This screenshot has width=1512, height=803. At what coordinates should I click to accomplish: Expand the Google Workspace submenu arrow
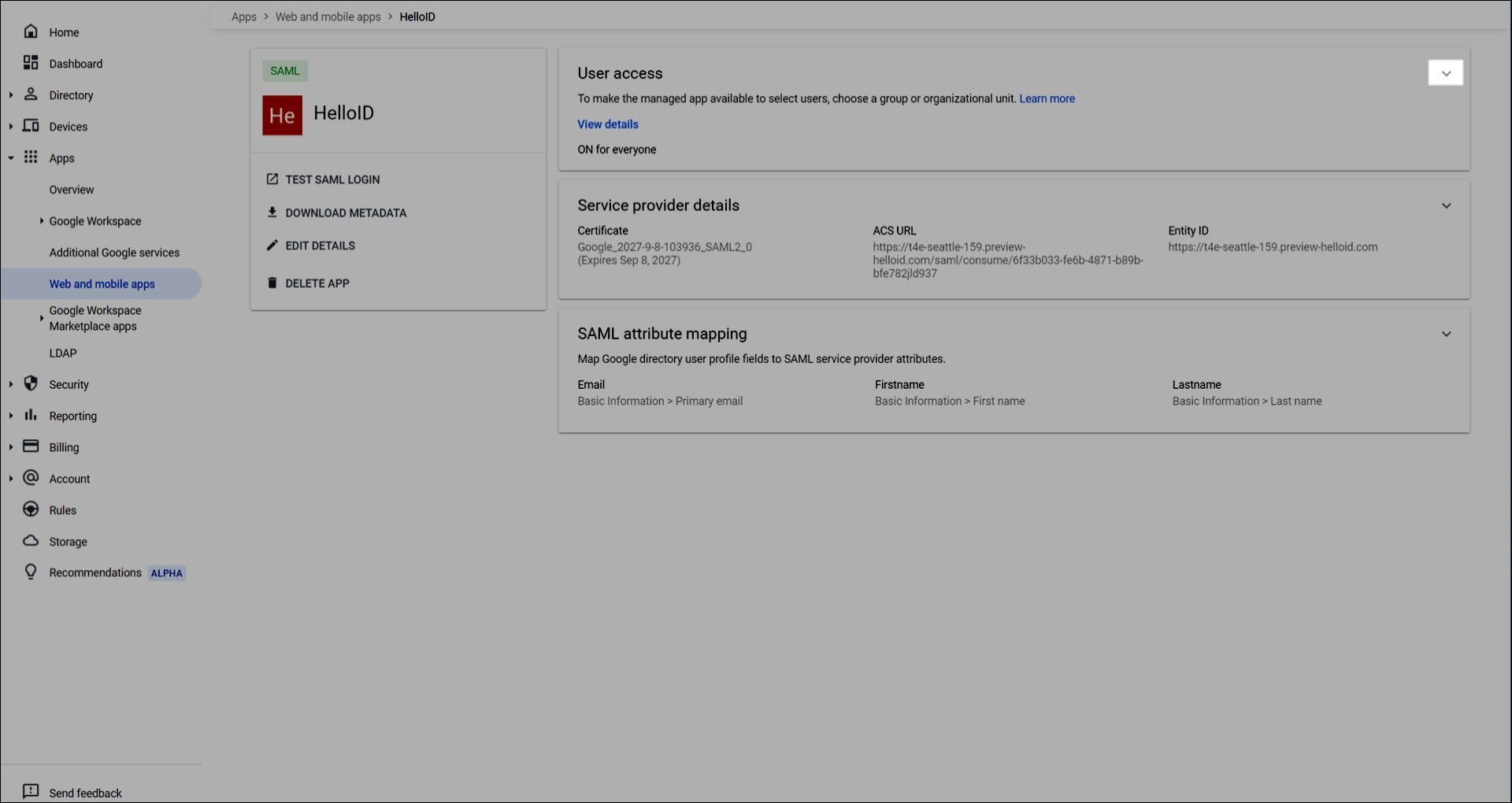pyautogui.click(x=42, y=221)
